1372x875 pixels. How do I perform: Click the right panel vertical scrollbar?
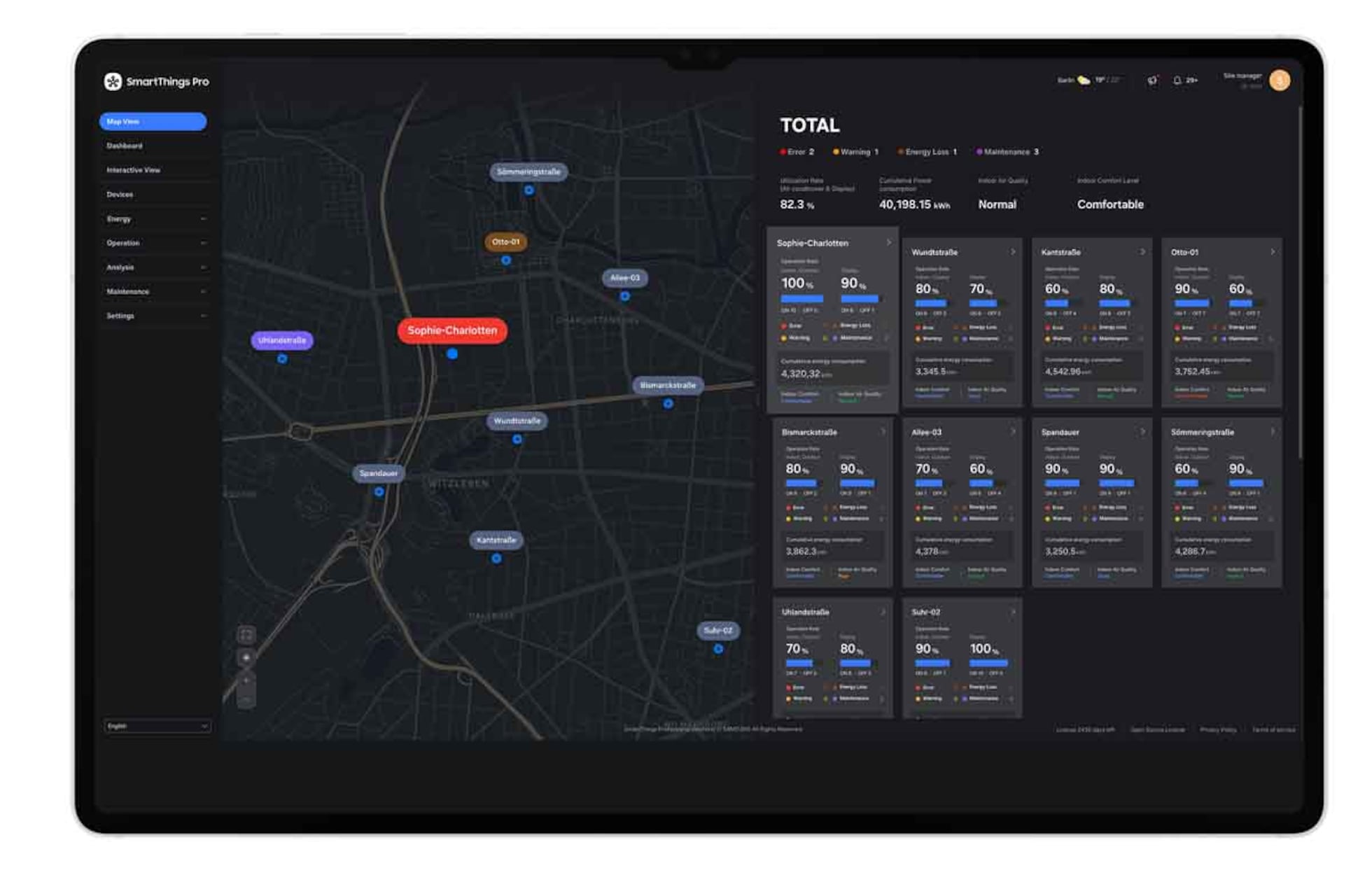click(x=1300, y=280)
